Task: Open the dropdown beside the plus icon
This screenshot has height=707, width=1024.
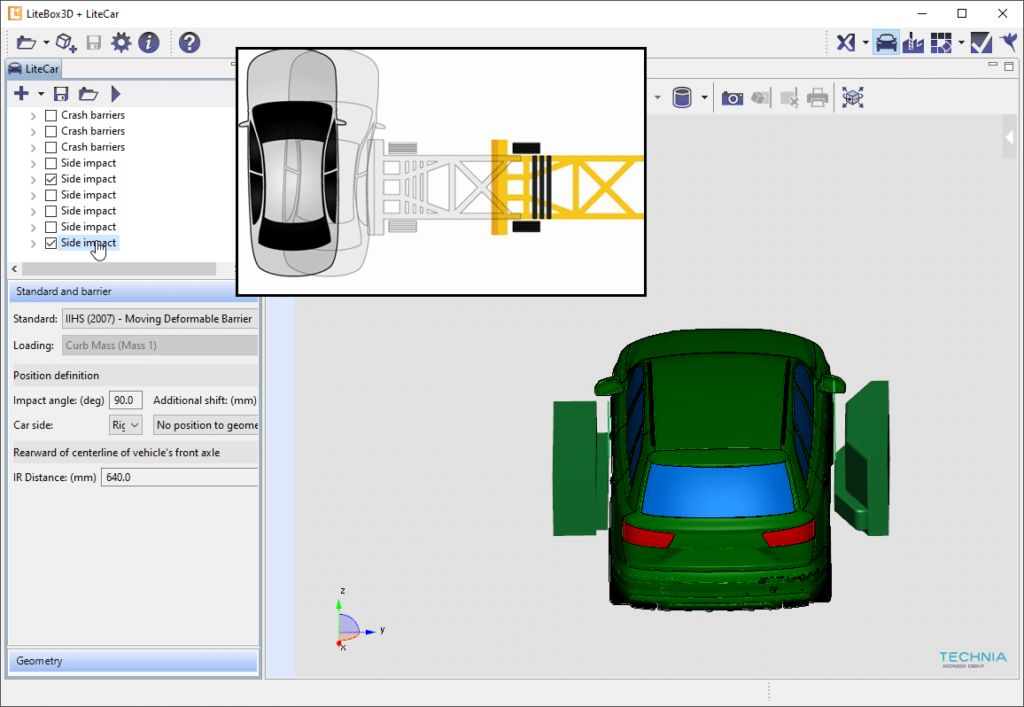Action: [x=40, y=94]
